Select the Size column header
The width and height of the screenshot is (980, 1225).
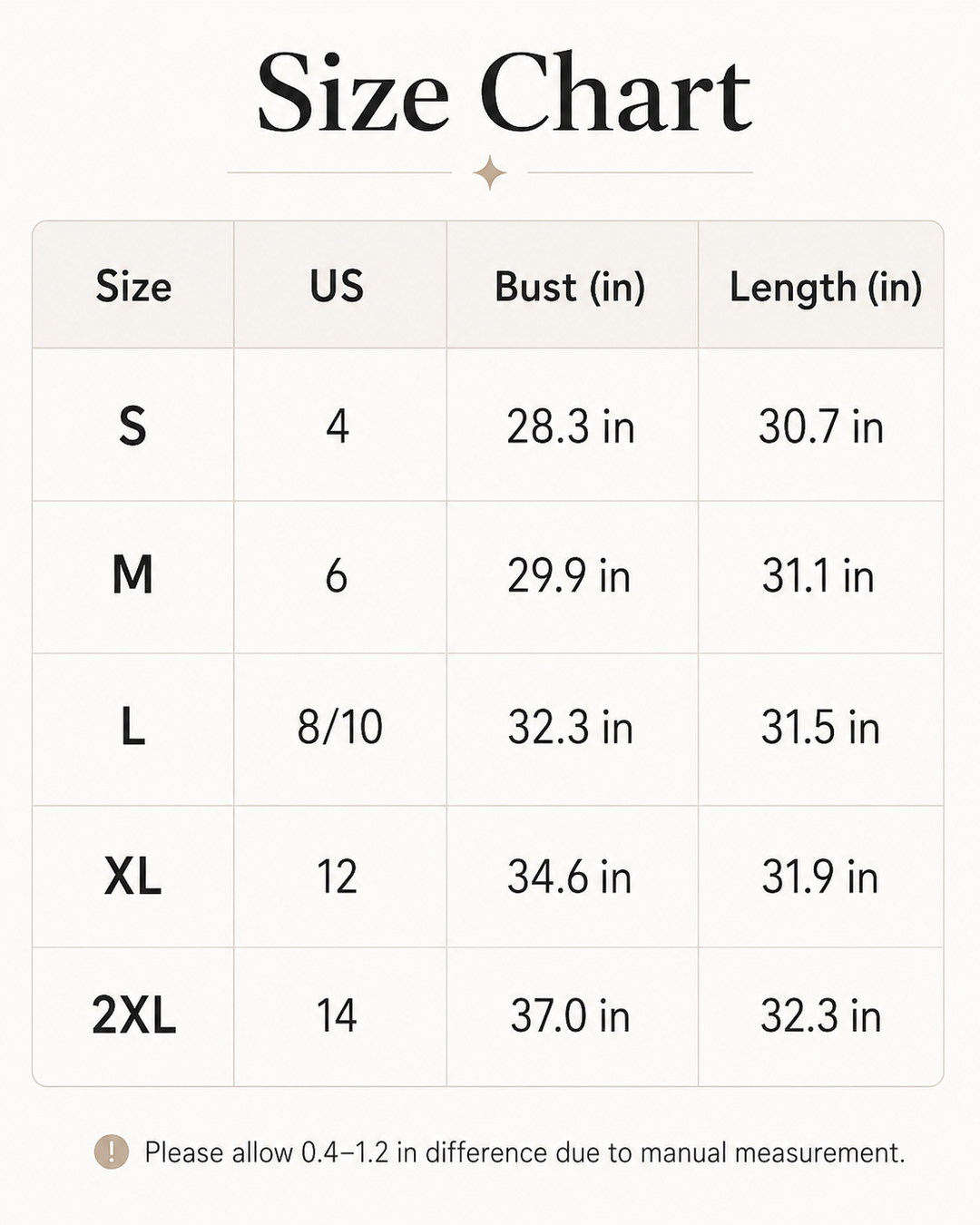(133, 287)
